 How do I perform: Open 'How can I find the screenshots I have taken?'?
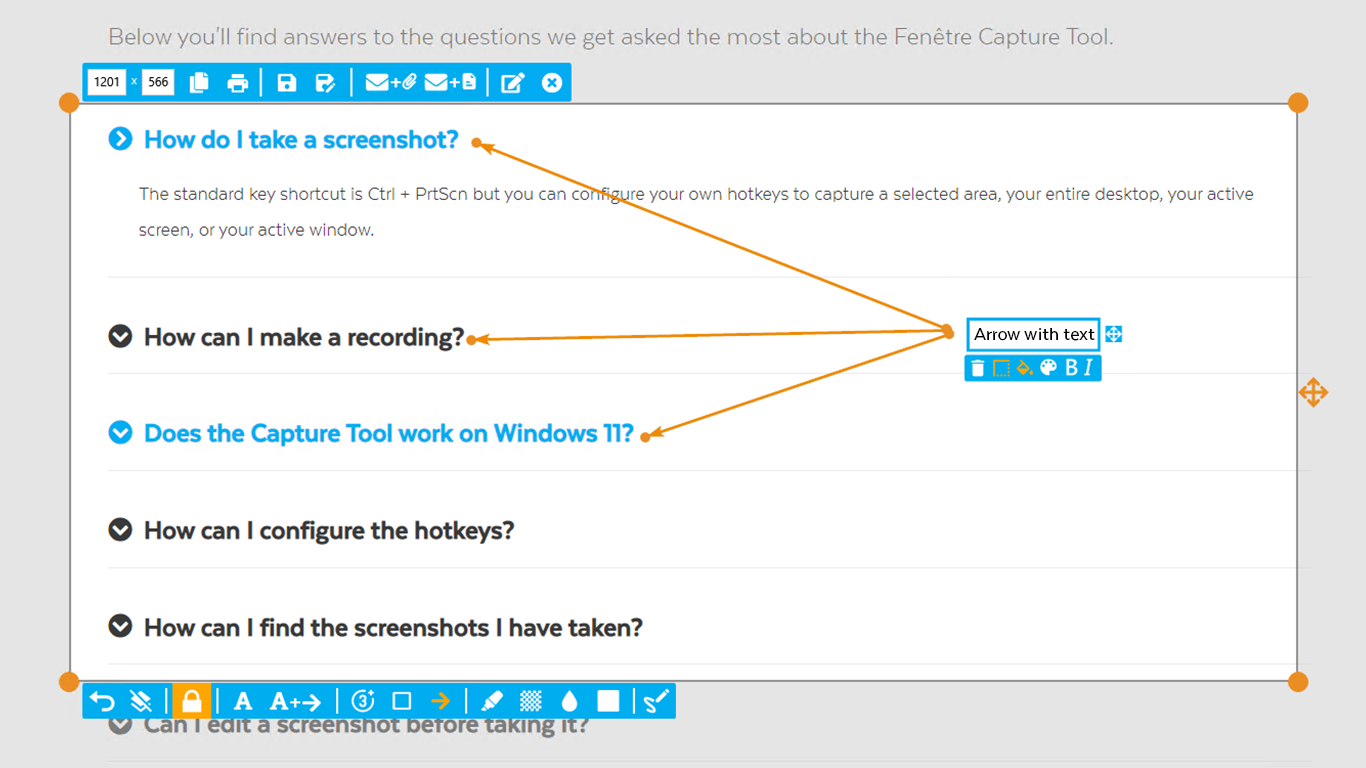click(x=393, y=627)
